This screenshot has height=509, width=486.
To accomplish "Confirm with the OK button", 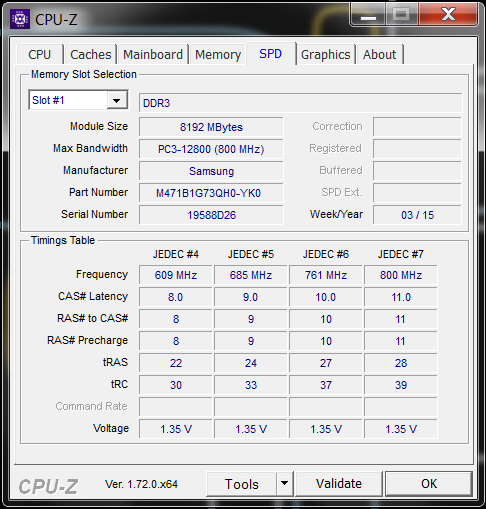I will [429, 484].
